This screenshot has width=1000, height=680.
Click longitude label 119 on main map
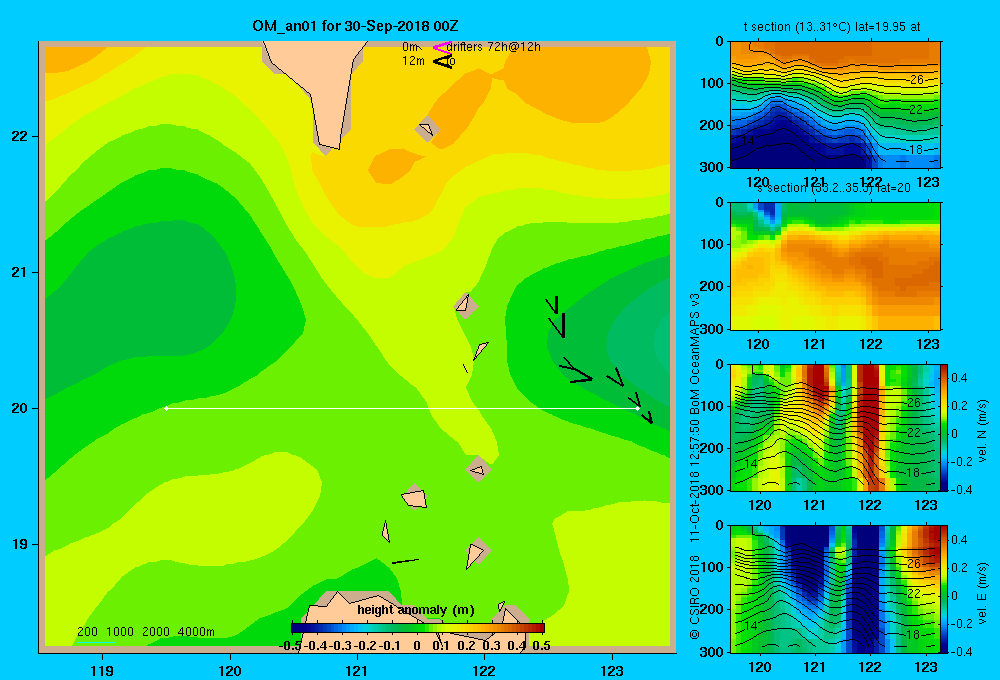click(102, 670)
